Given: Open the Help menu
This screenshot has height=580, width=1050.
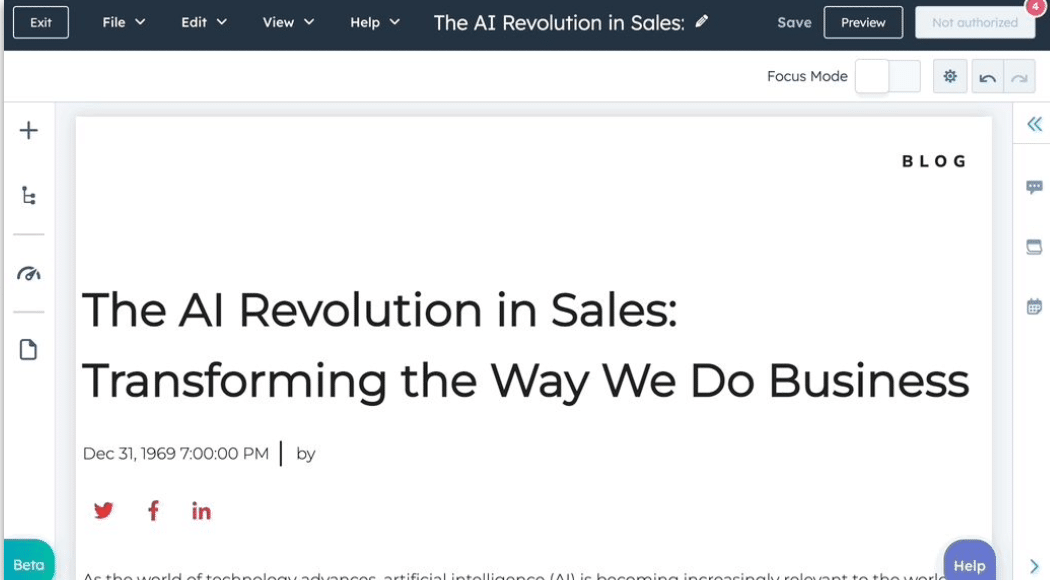Looking at the screenshot, I should click(374, 22).
